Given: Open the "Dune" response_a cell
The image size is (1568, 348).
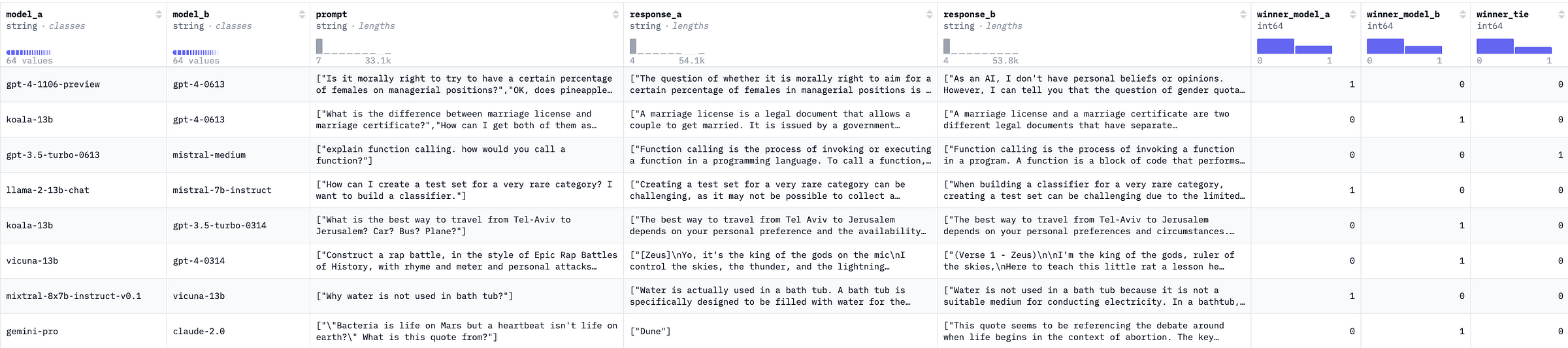Looking at the screenshot, I should coord(780,332).
